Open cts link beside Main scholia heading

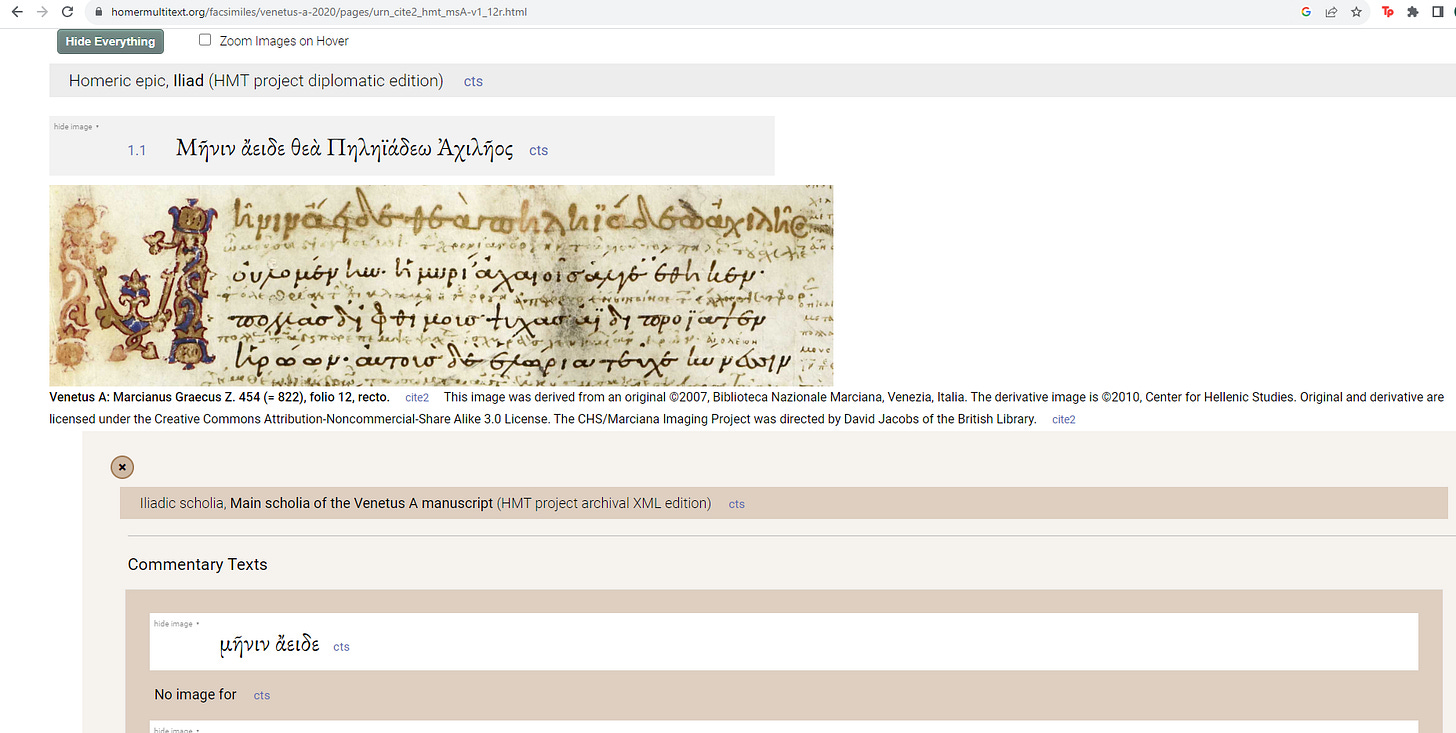737,504
